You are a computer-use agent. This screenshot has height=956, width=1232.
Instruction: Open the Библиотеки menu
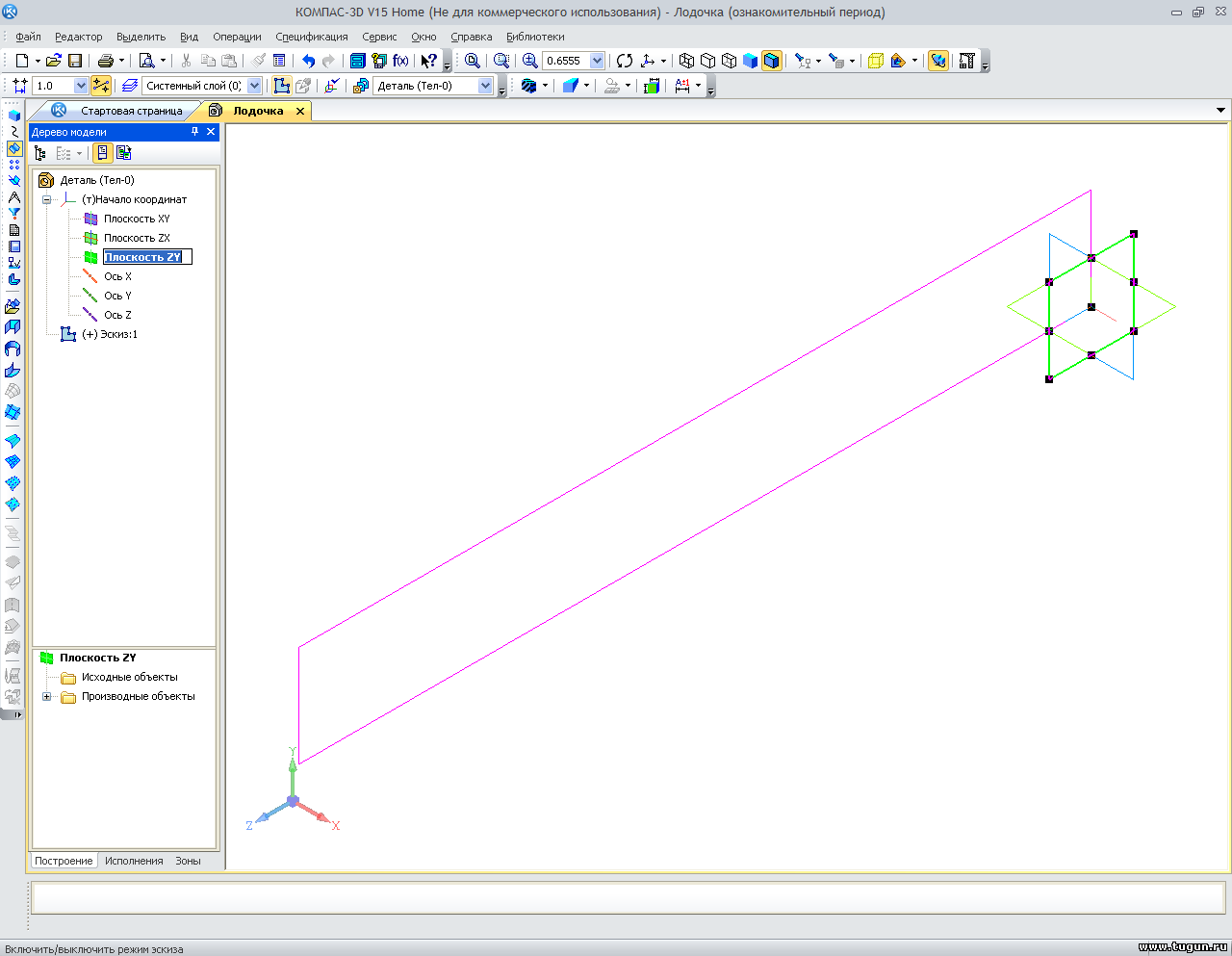pyautogui.click(x=535, y=37)
